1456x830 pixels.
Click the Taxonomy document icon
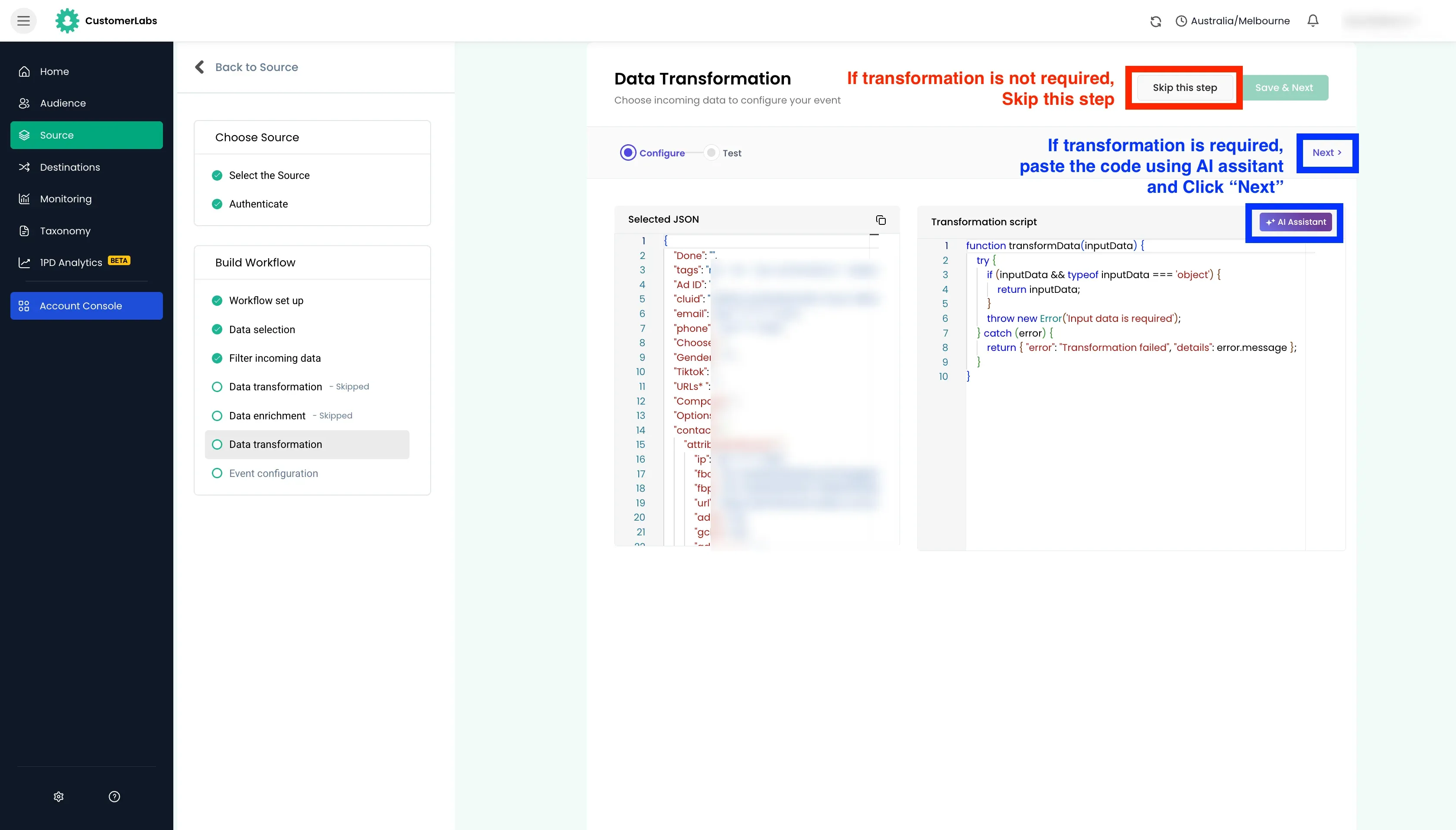point(24,231)
